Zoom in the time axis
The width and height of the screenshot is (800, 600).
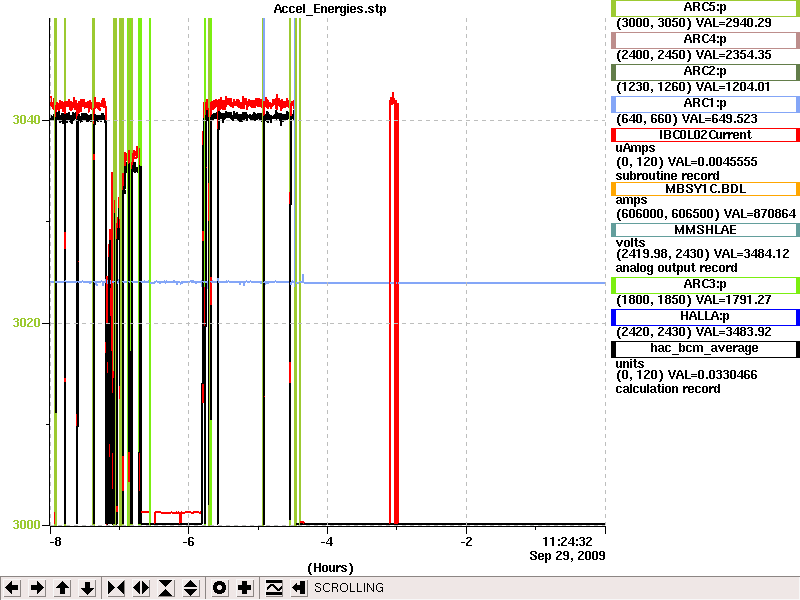116,588
